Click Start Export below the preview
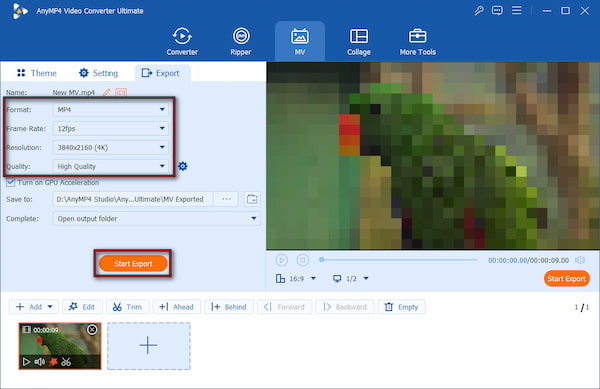The image size is (600, 389). [566, 278]
